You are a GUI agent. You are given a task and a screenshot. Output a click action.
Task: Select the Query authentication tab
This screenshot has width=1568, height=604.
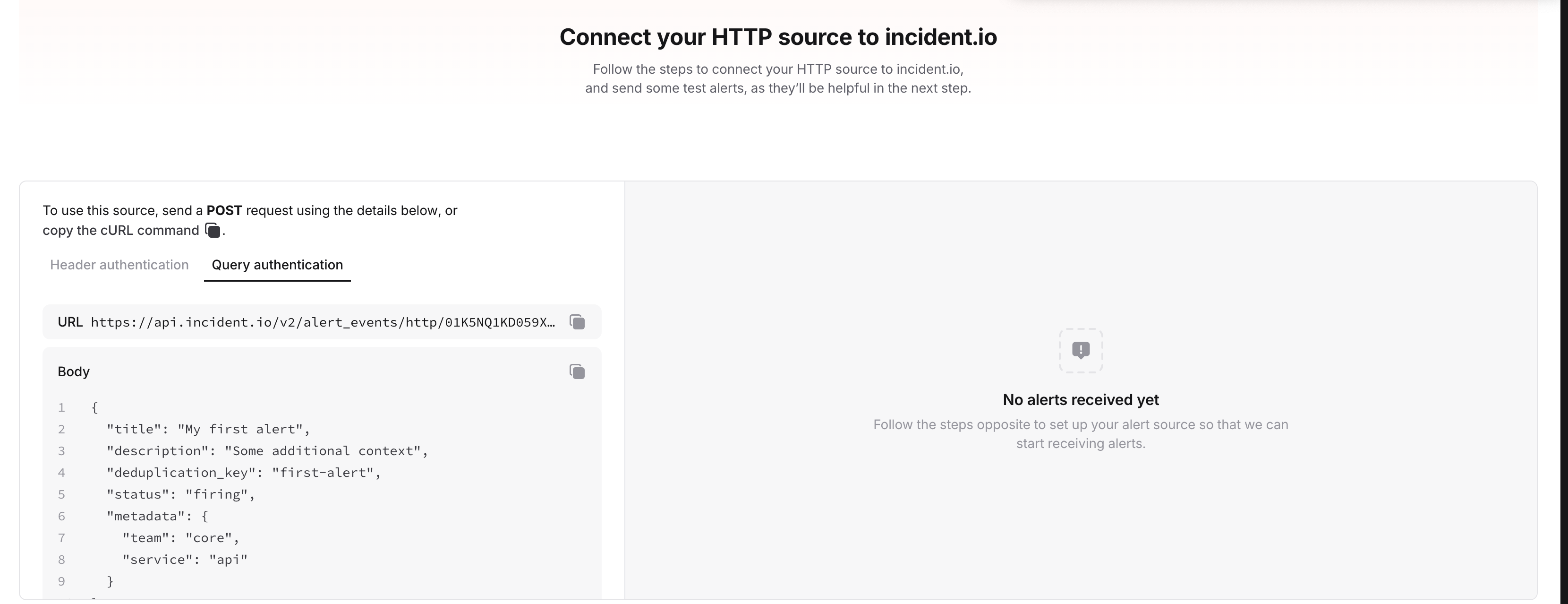point(277,265)
